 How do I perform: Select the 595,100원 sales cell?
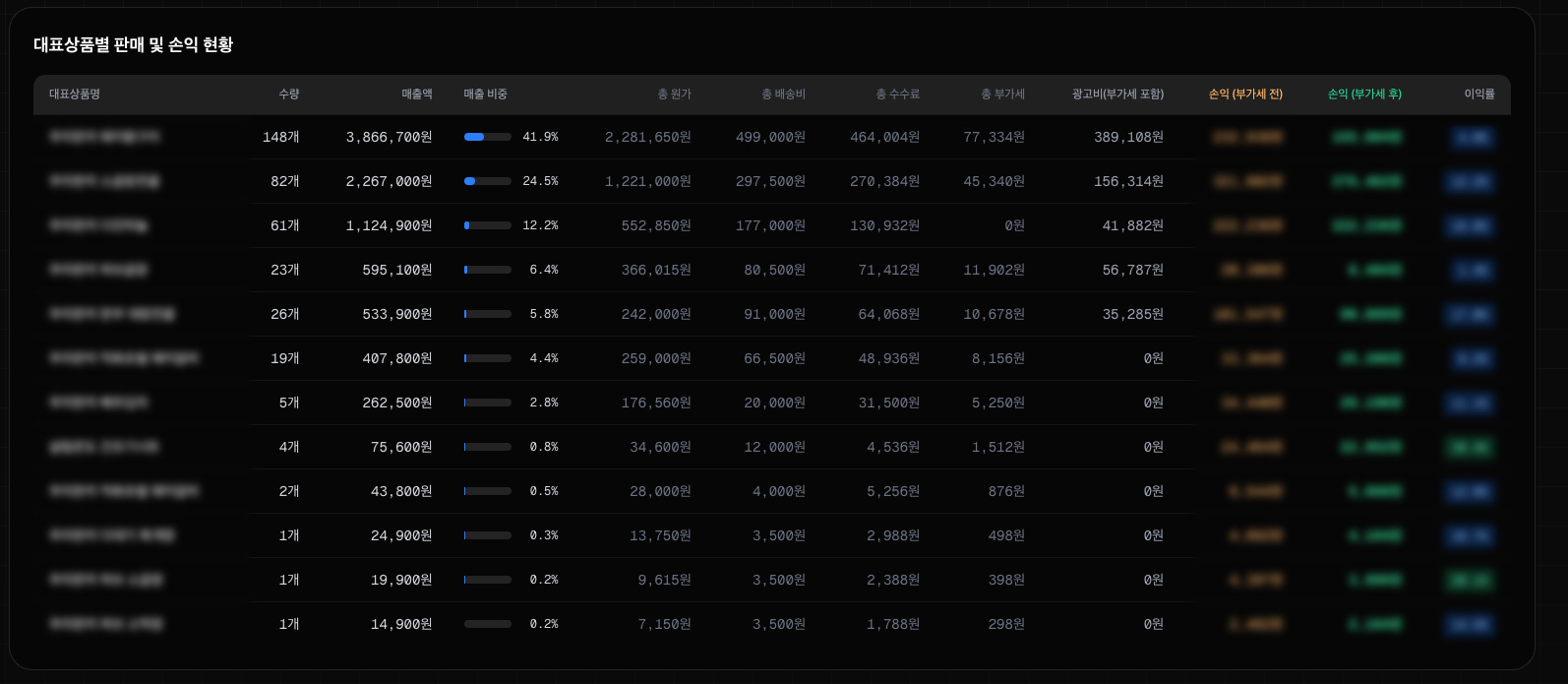coord(397,270)
